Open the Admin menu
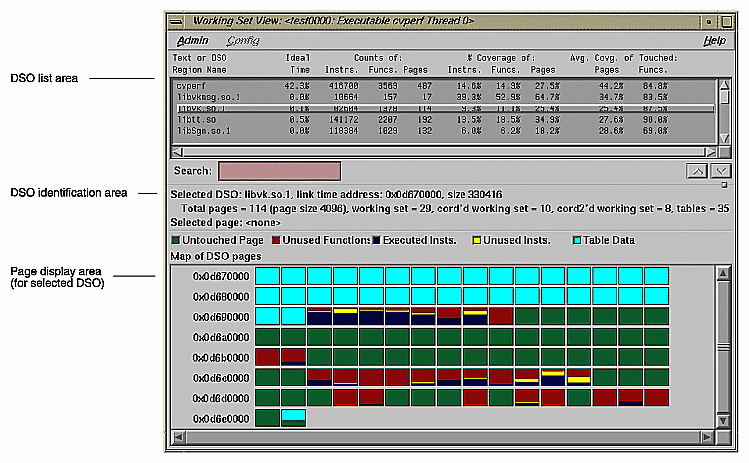 193,41
